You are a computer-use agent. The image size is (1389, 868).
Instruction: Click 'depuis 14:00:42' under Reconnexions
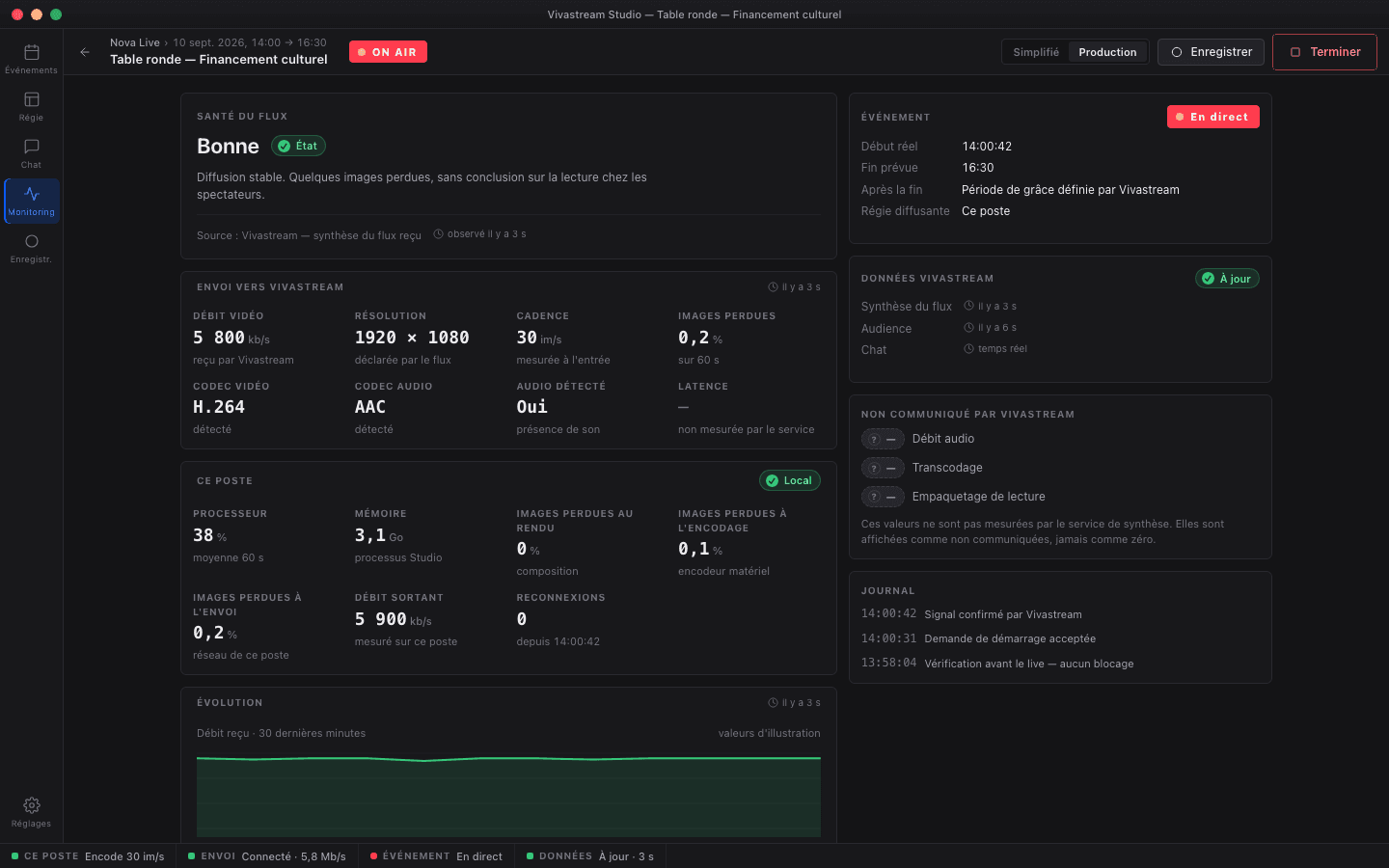[558, 641]
